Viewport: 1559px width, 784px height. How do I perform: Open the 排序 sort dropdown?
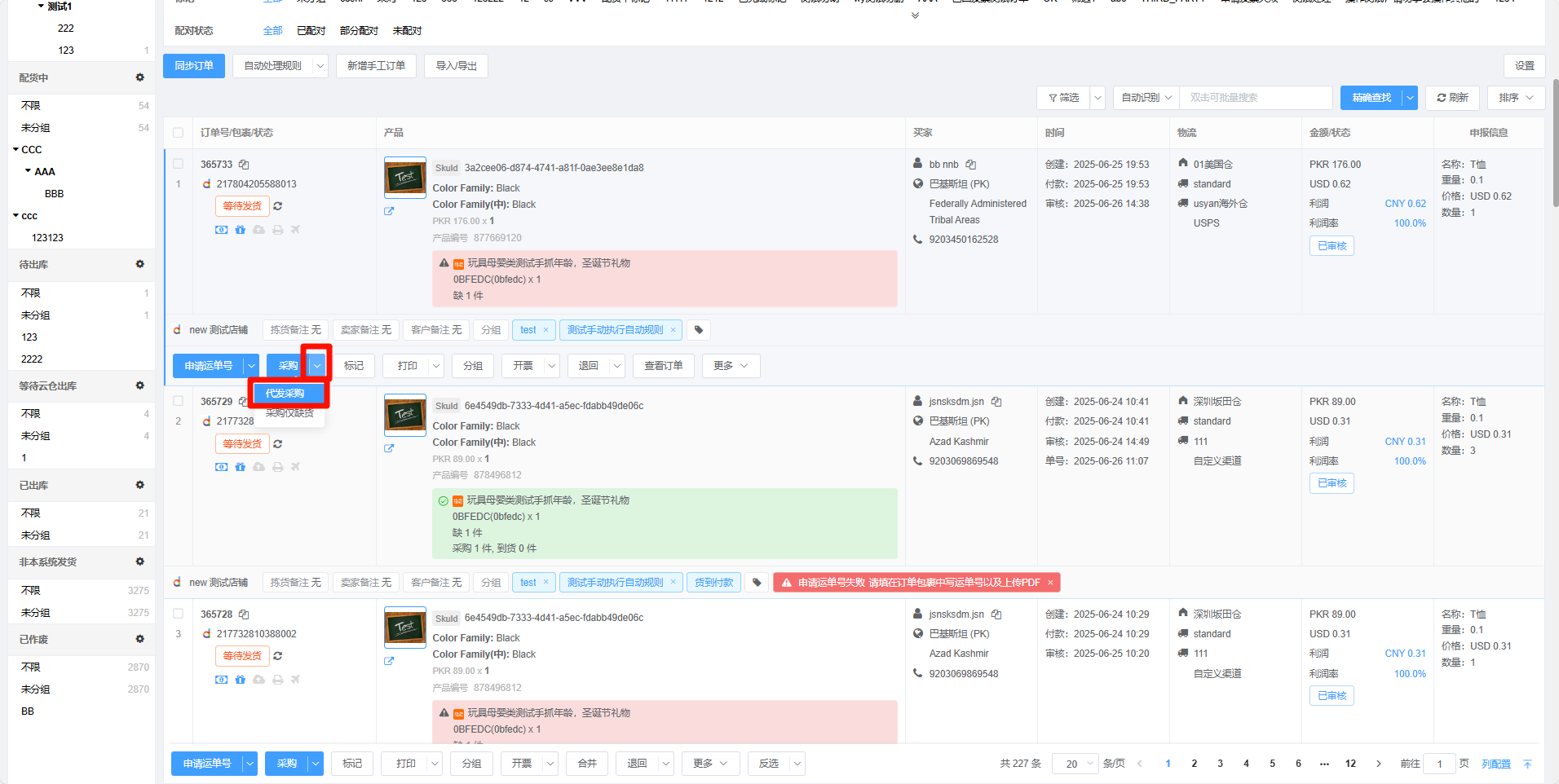1515,98
